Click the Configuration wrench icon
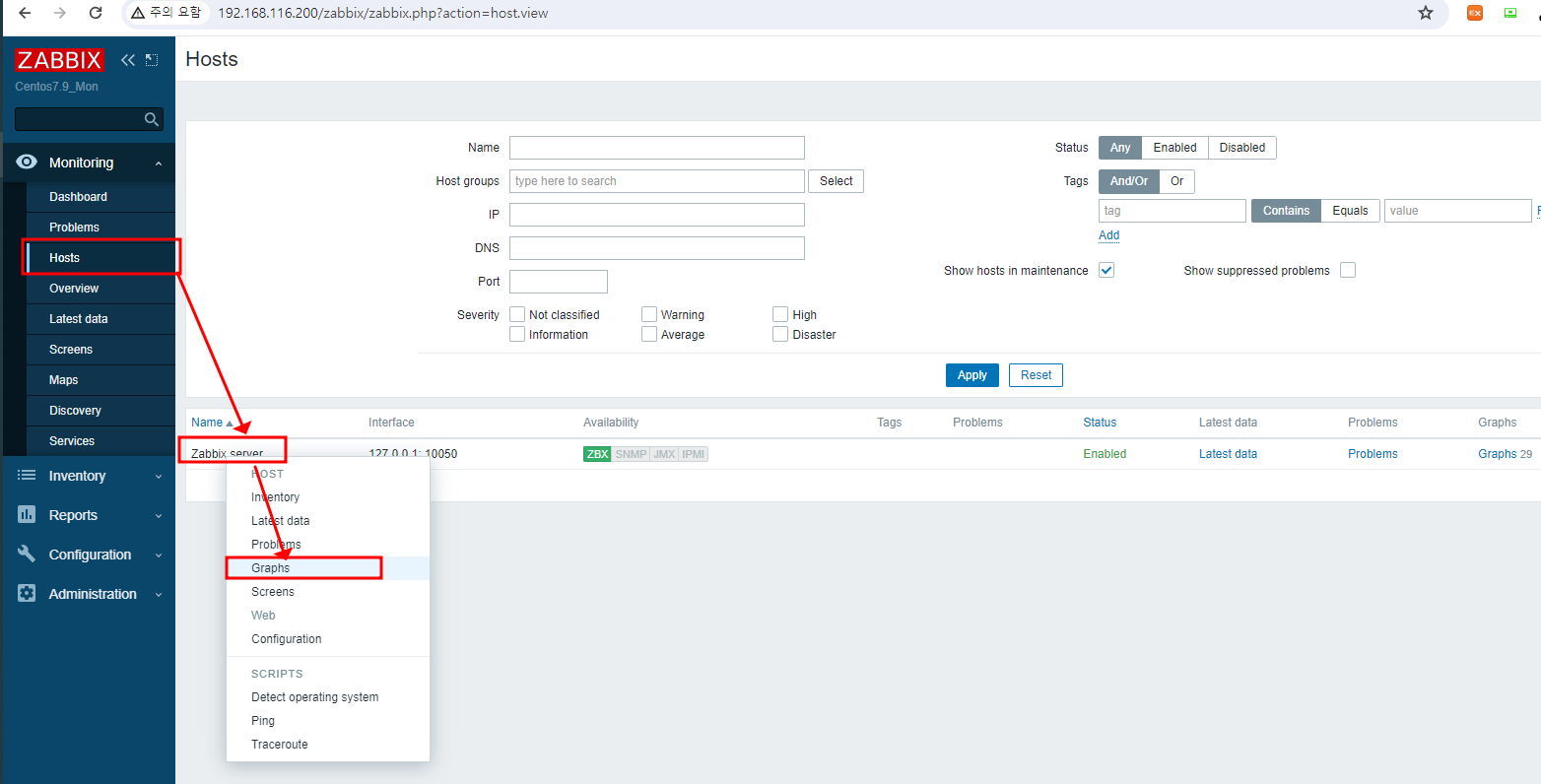The height and width of the screenshot is (784, 1541). [x=27, y=554]
